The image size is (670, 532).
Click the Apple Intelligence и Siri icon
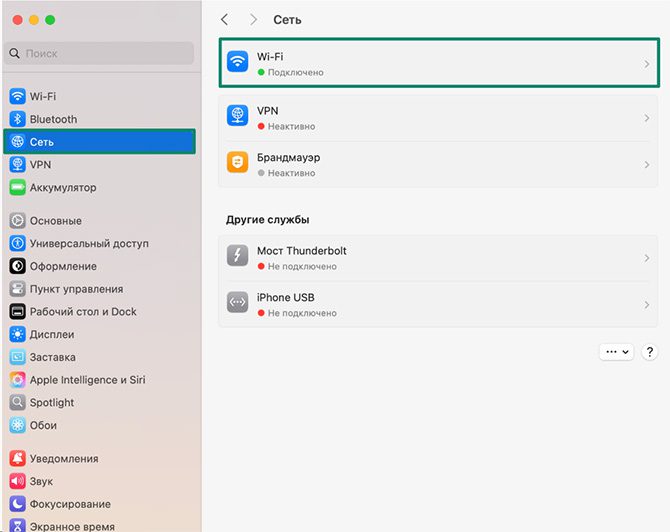tap(18, 379)
